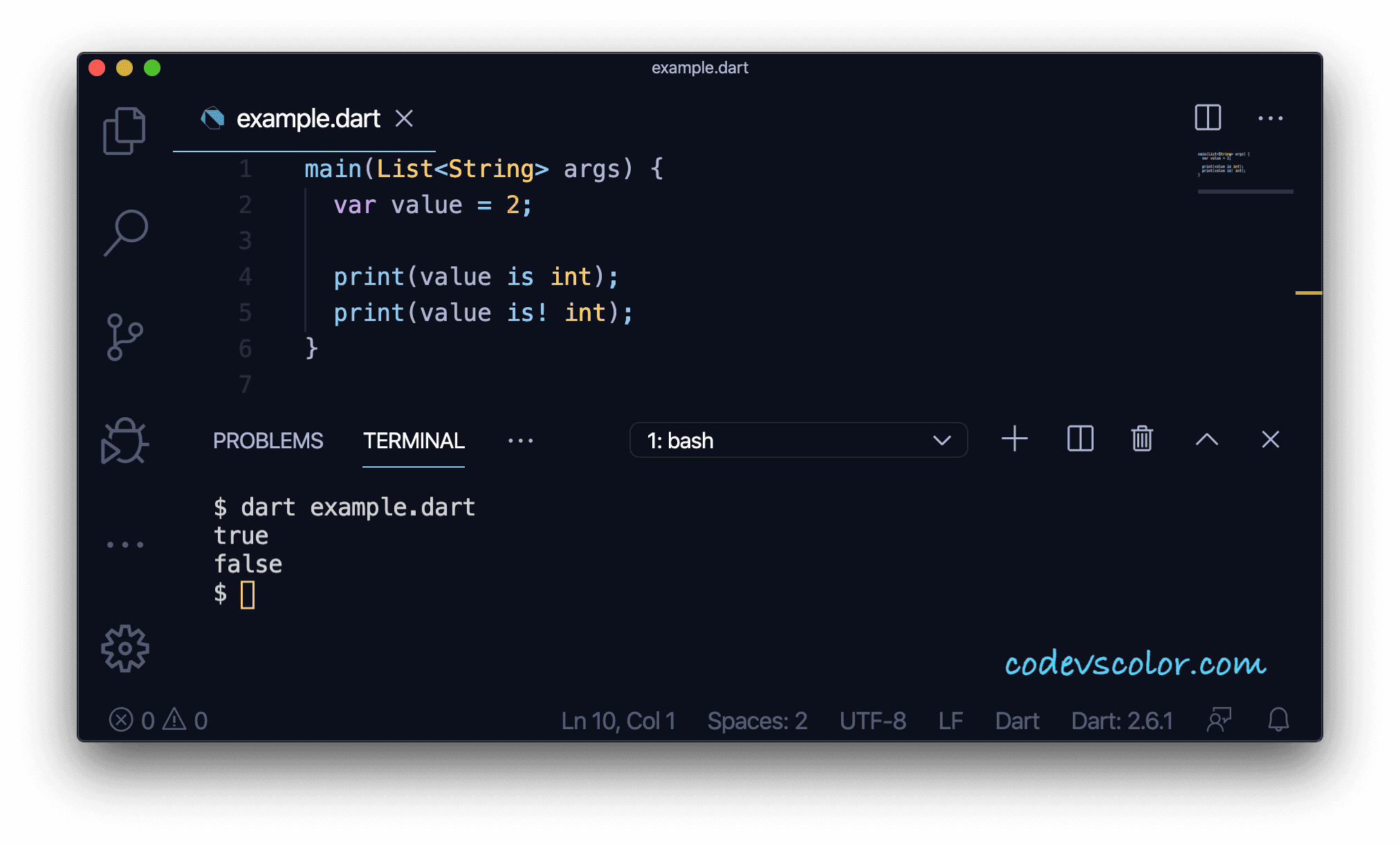Open the editor More Actions menu

point(1271,118)
